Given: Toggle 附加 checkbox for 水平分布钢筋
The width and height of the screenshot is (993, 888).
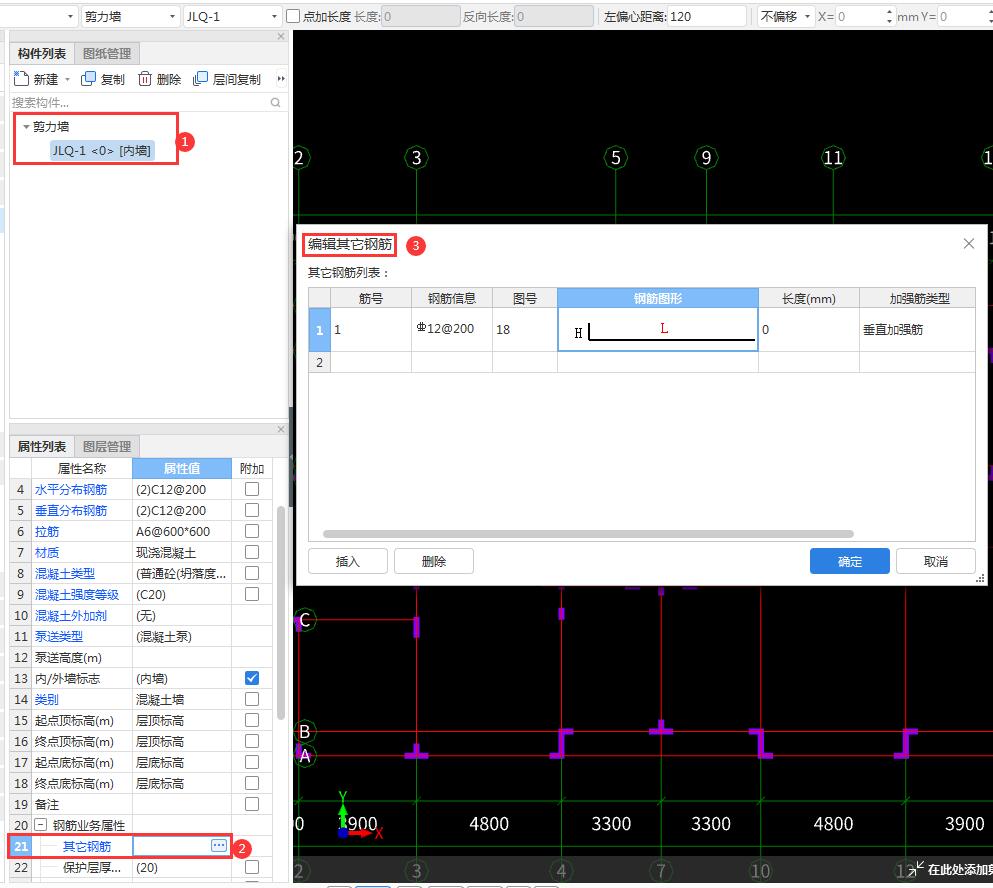Looking at the screenshot, I should (x=252, y=489).
